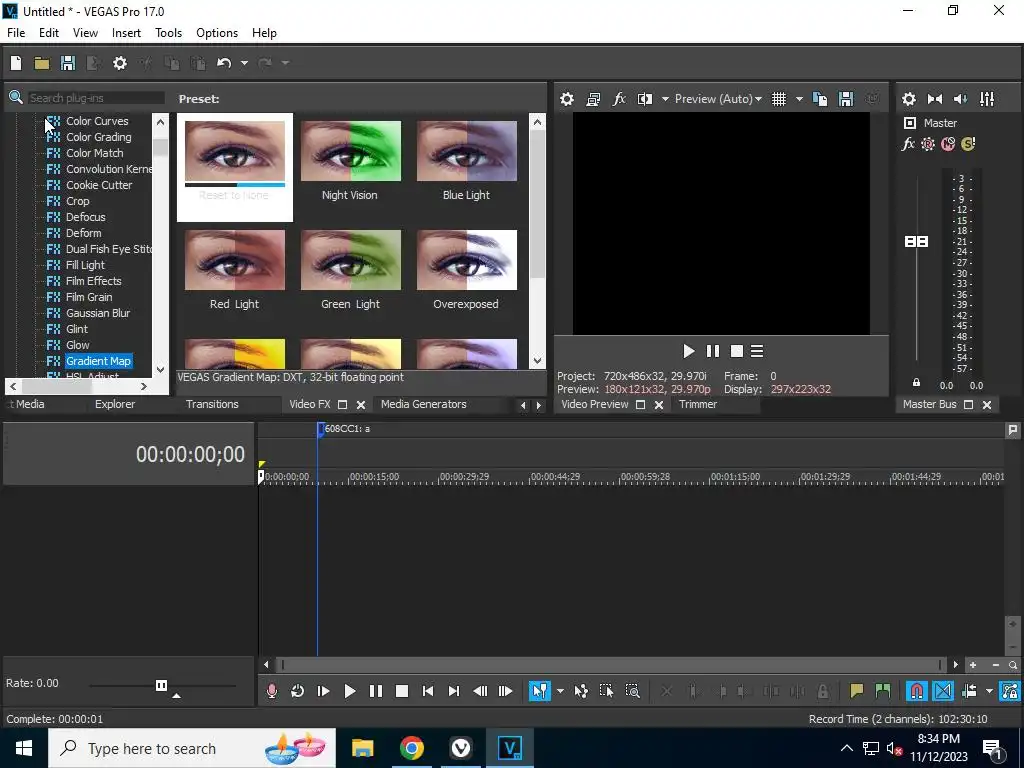Screen dimensions: 1024x768
Task: Open Chrome from Windows taskbar
Action: click(x=411, y=748)
